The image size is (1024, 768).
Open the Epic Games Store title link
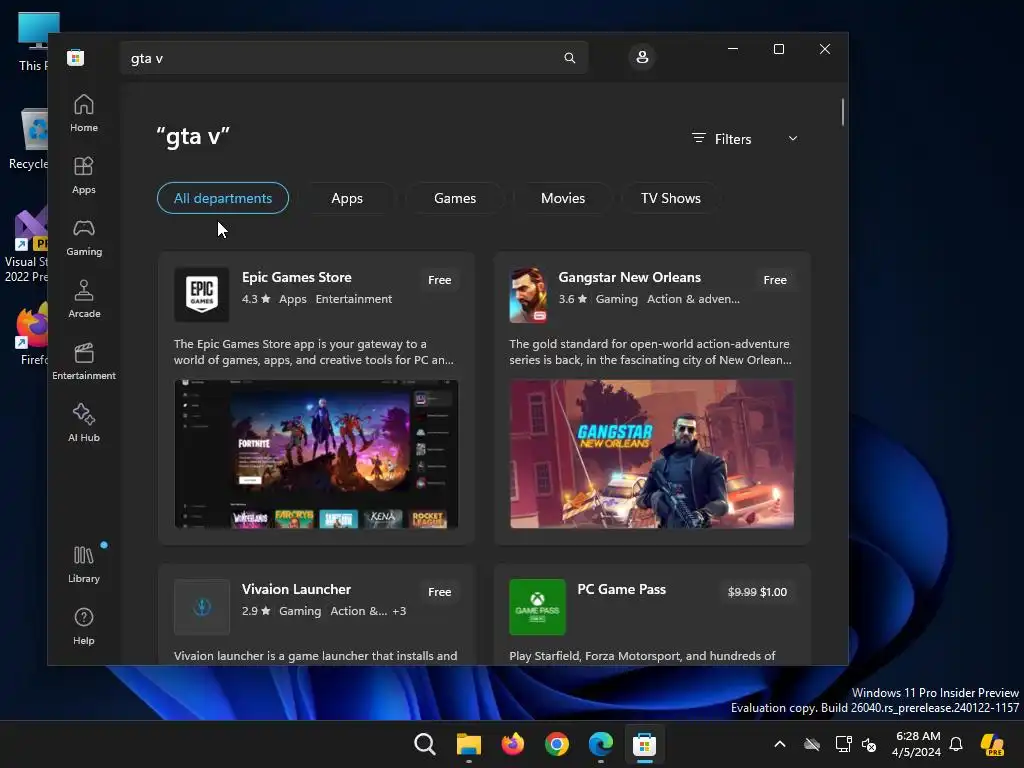click(x=296, y=277)
